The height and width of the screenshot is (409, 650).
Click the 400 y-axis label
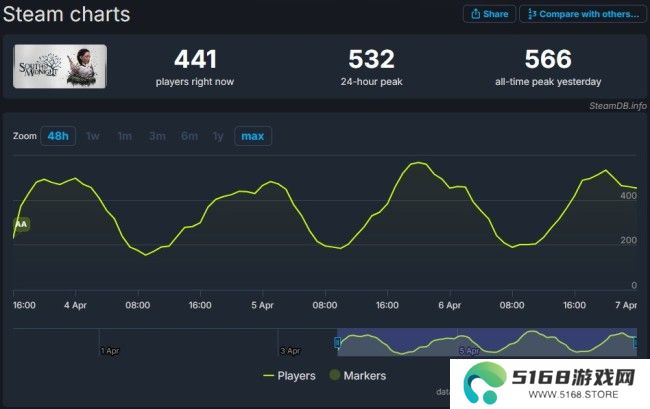point(628,196)
